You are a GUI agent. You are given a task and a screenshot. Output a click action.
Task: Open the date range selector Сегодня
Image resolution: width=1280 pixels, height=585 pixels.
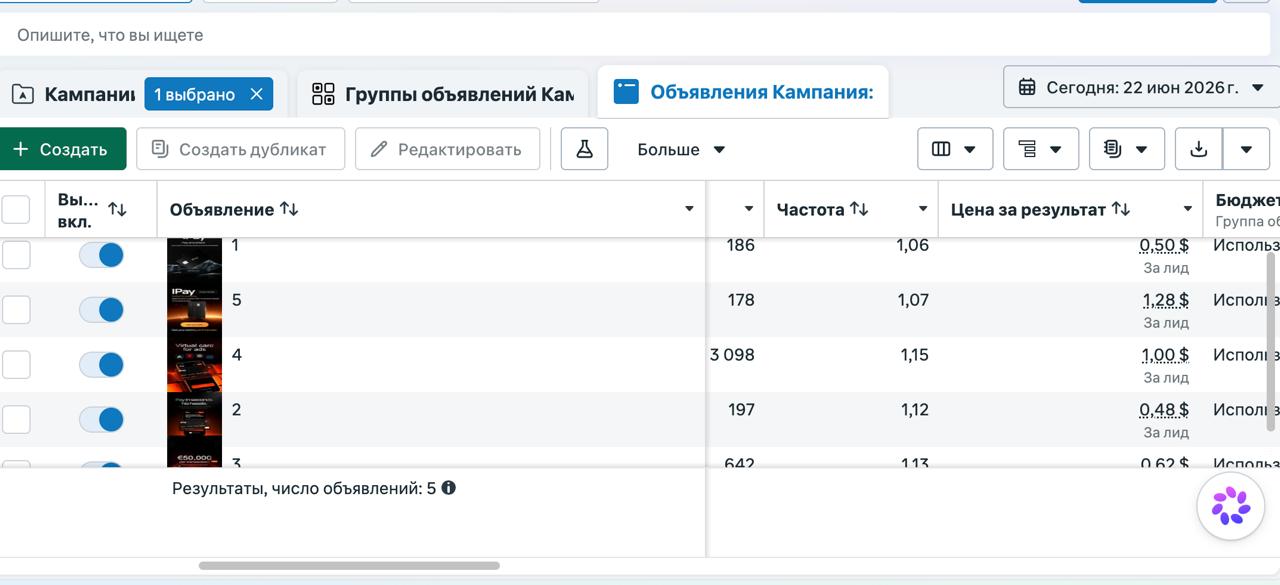coord(1141,87)
